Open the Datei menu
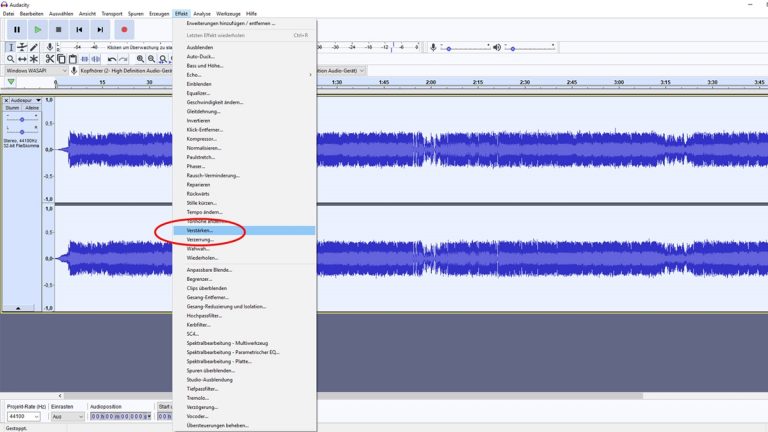 [x=8, y=14]
